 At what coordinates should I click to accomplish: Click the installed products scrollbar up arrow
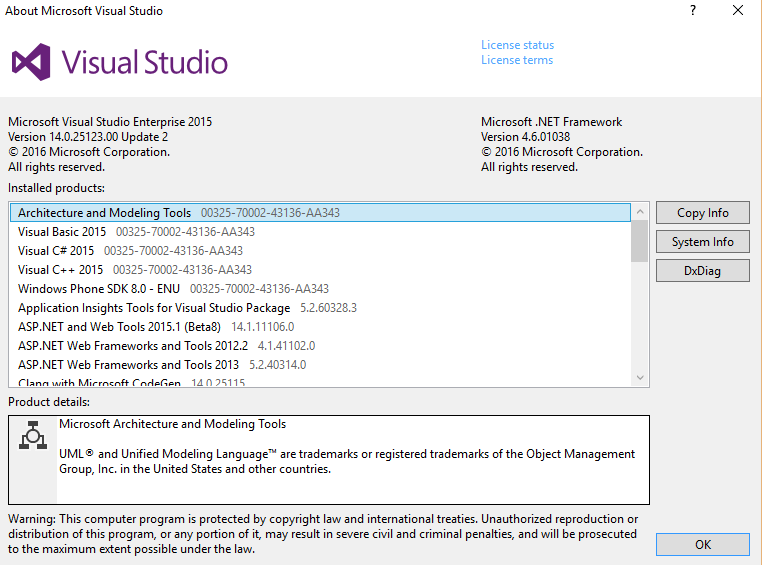pos(640,211)
